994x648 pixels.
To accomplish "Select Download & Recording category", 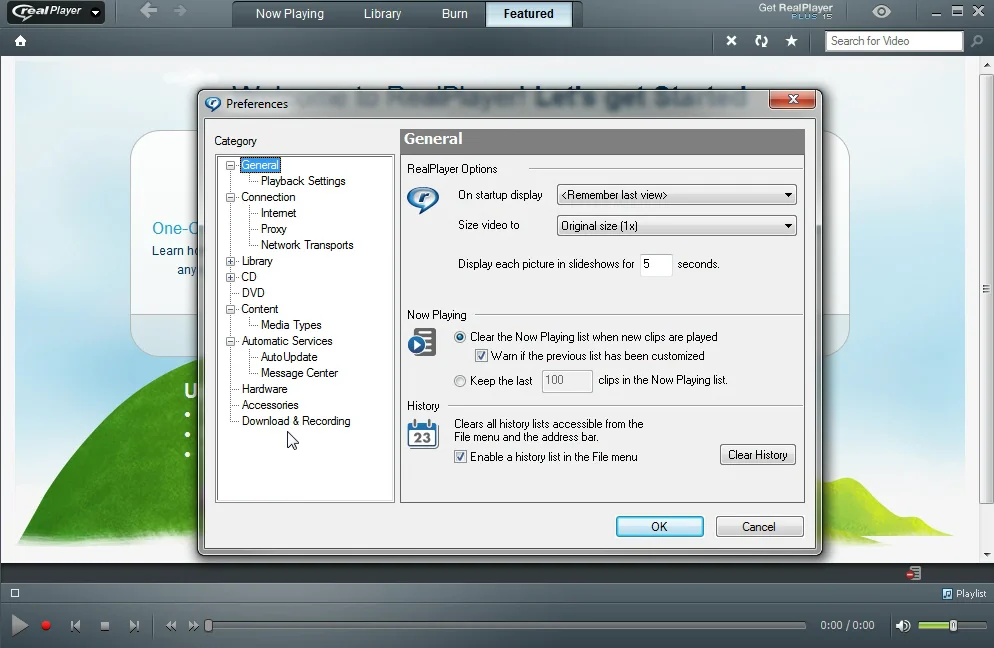I will point(296,421).
